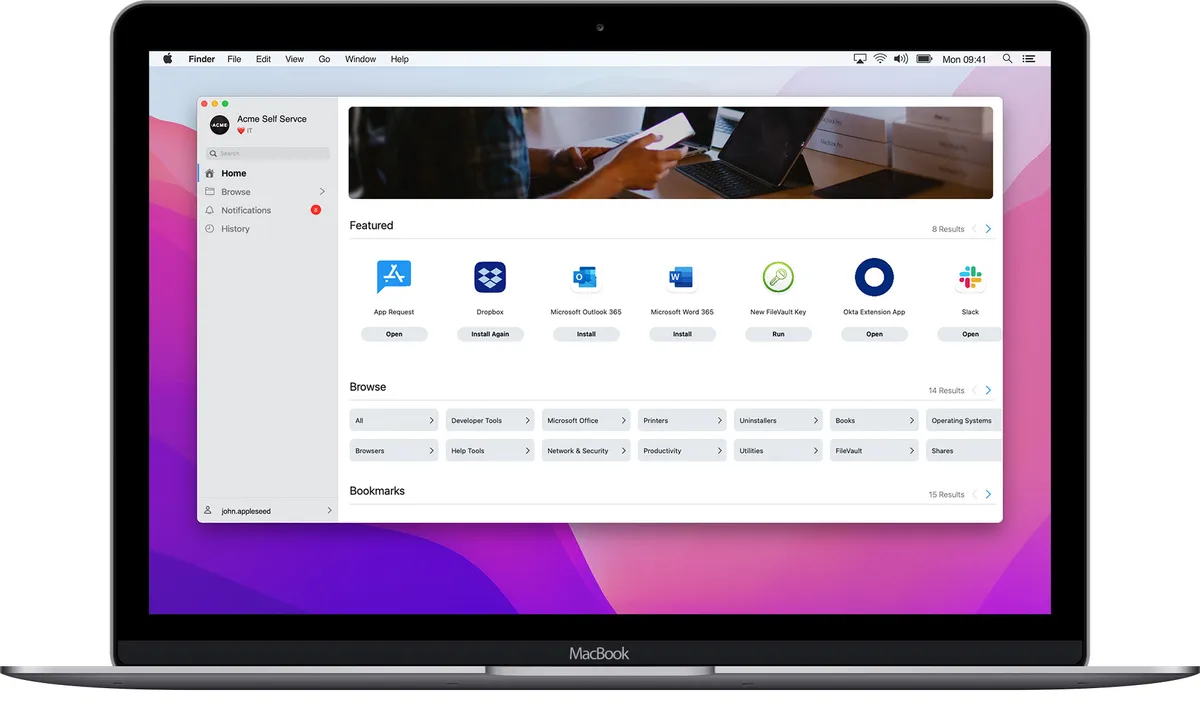
Task: Open Spotlight search in menu bar
Action: [1007, 59]
